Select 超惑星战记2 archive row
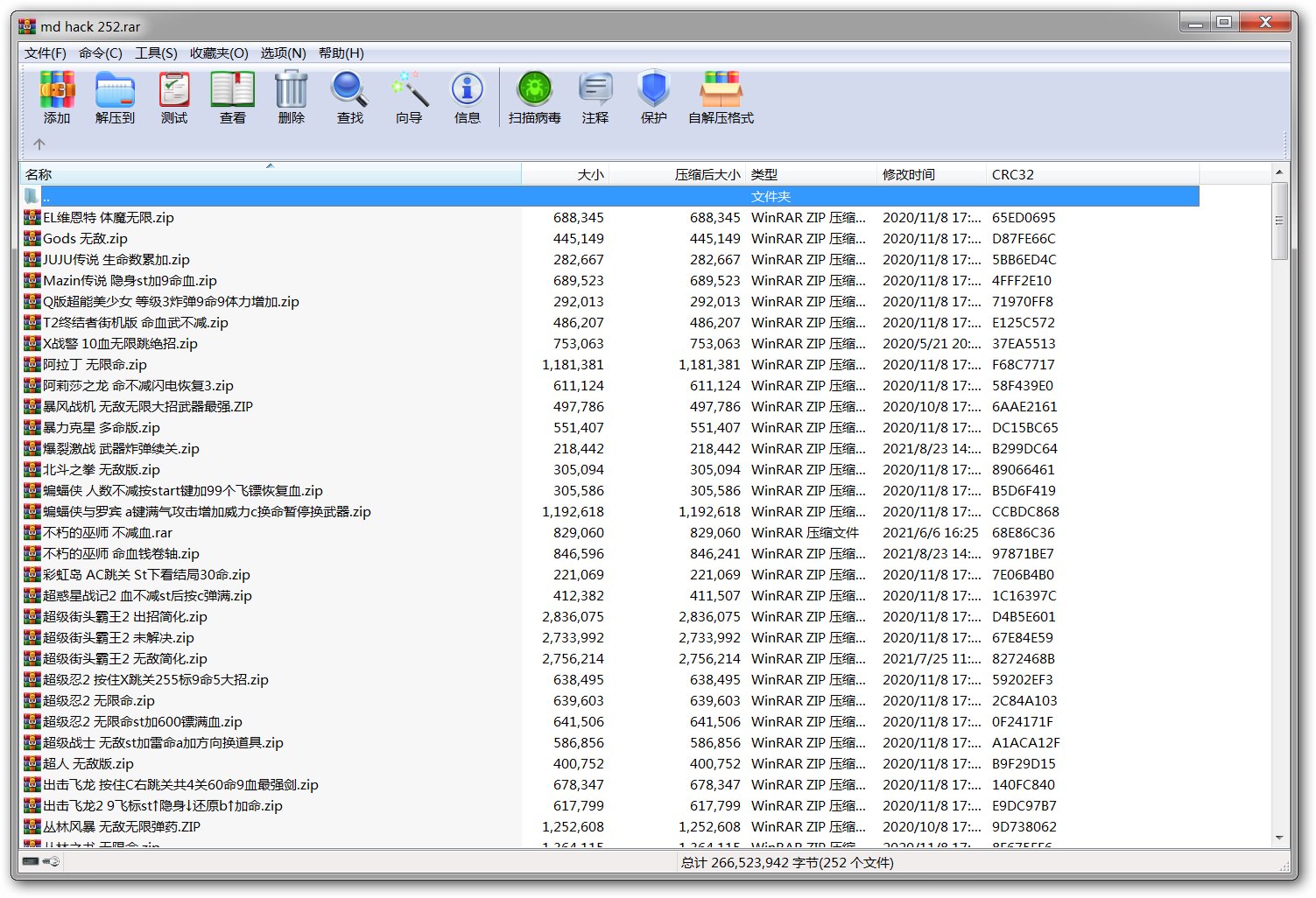Image resolution: width=1316 pixels, height=898 pixels. (610, 595)
